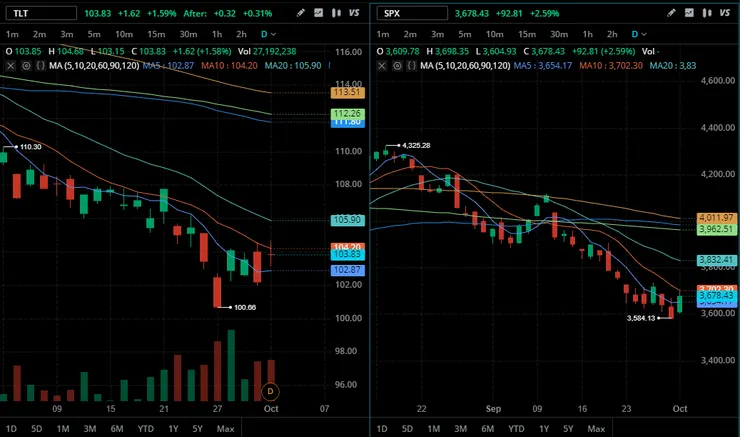Open the indicators icon on SPX chart
This screenshot has width=740, height=437.
click(689, 13)
